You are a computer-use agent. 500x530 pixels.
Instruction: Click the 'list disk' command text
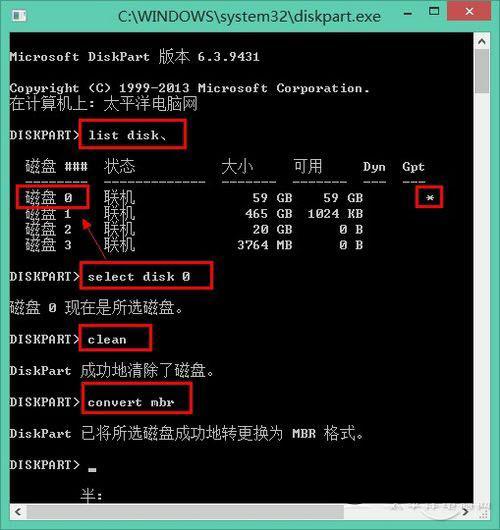128,135
